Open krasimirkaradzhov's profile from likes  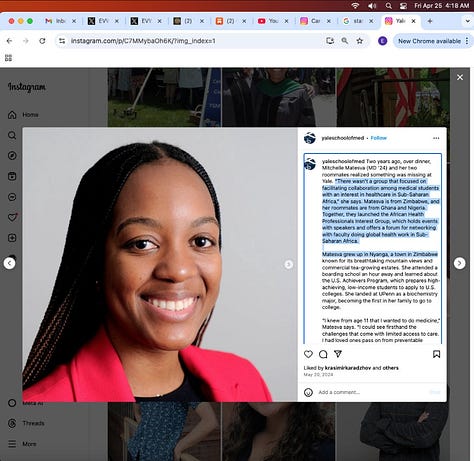pyautogui.click(x=348, y=368)
